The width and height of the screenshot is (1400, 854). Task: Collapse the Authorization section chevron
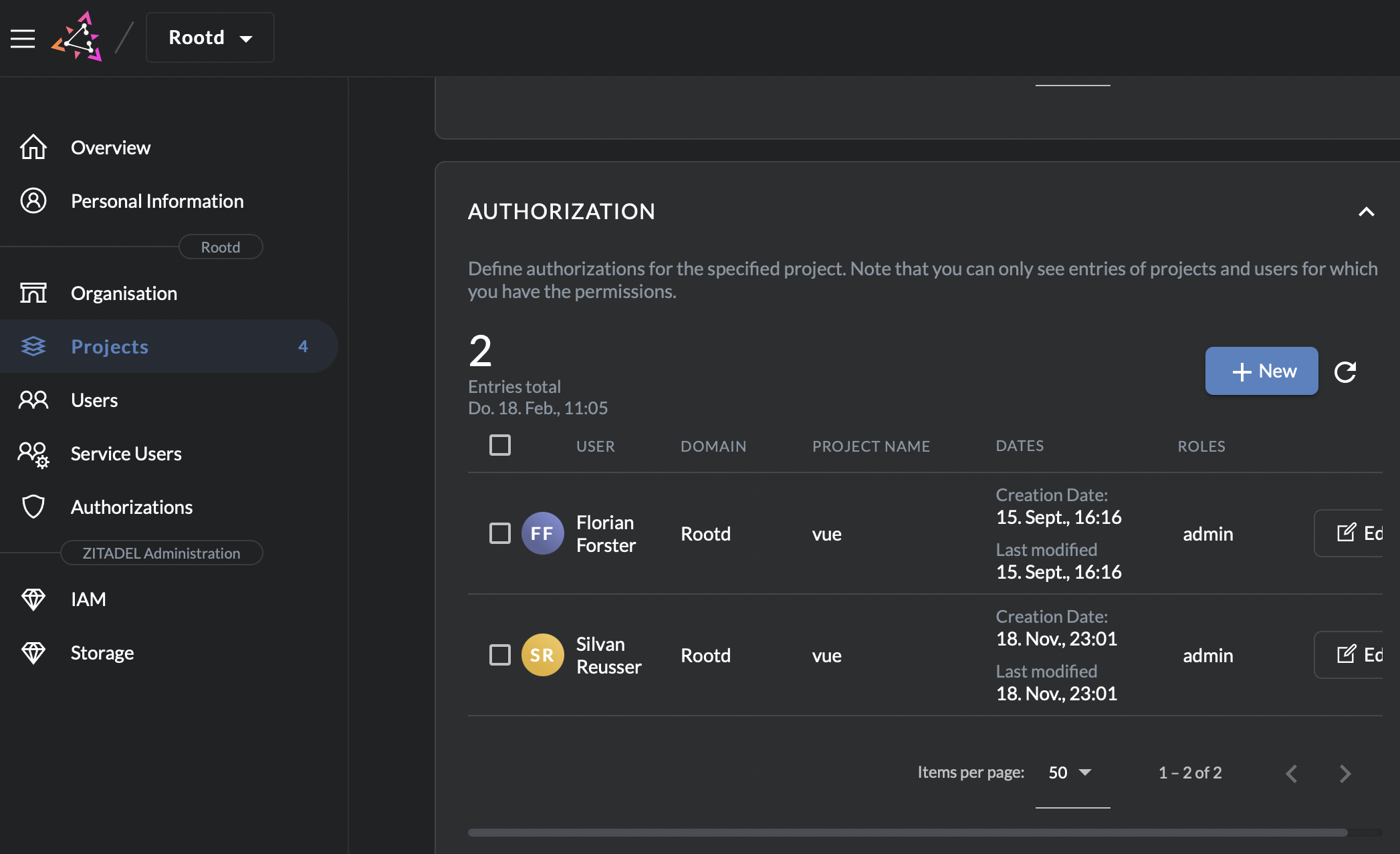point(1367,212)
